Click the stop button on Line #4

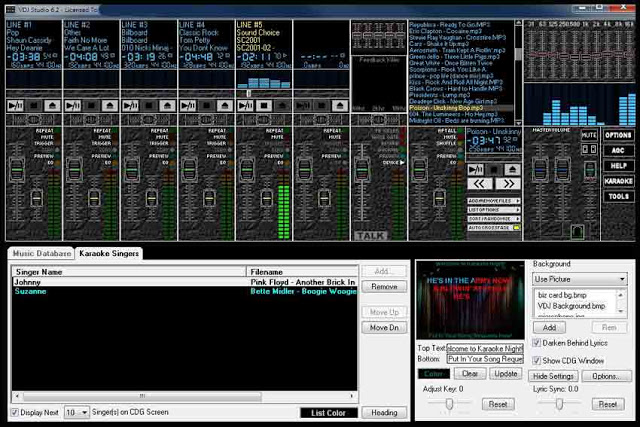(207, 106)
